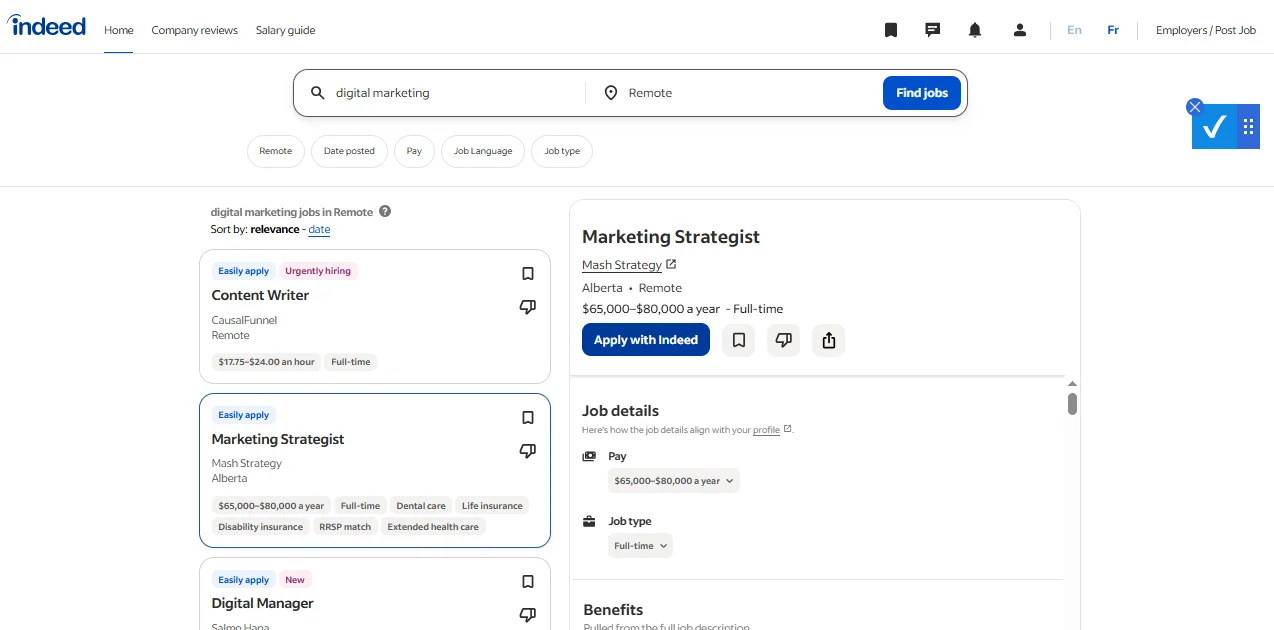Open Company reviews tab
This screenshot has width=1274, height=630.
(195, 30)
